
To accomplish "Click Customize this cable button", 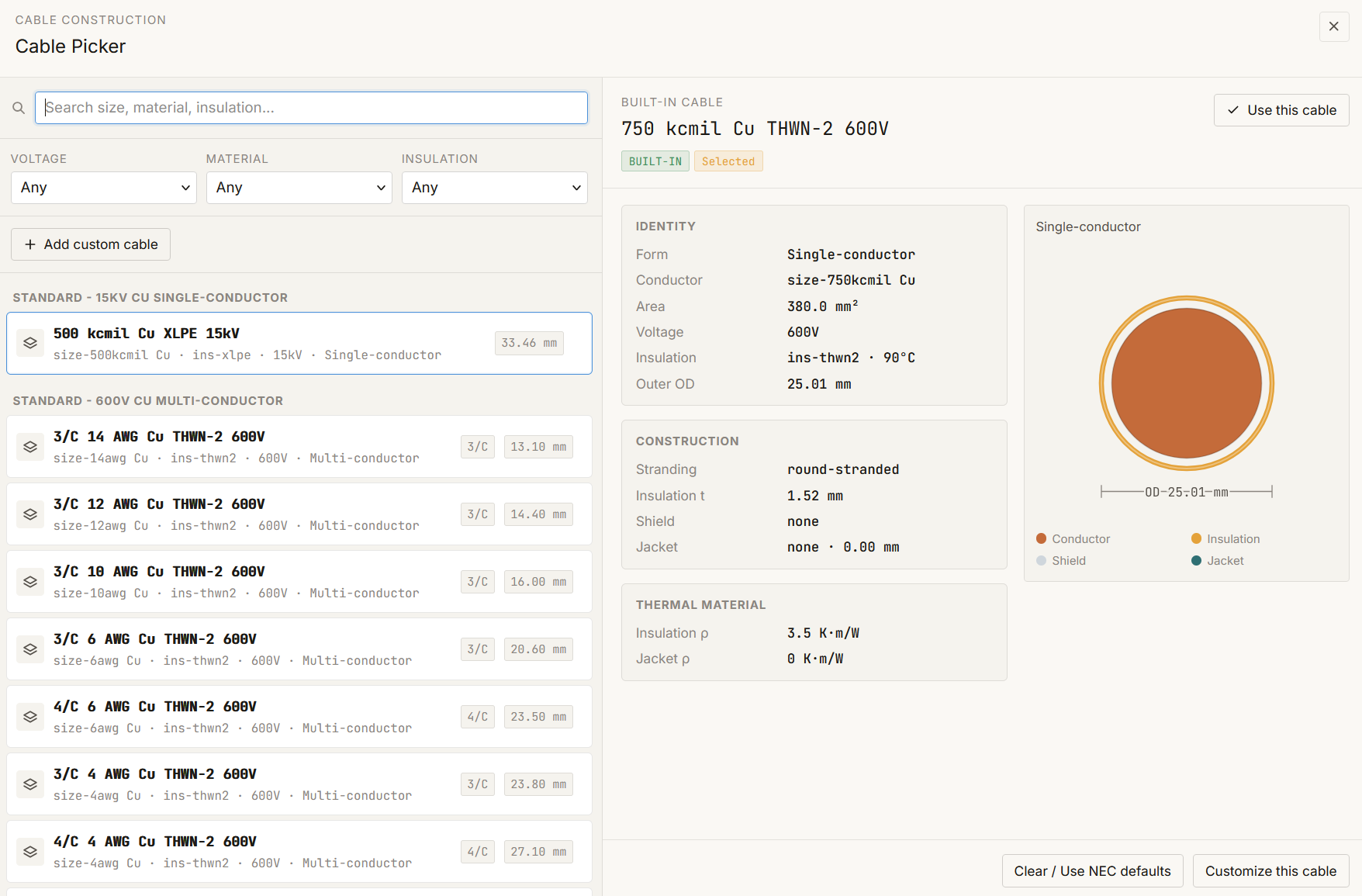I will pyautogui.click(x=1271, y=871).
